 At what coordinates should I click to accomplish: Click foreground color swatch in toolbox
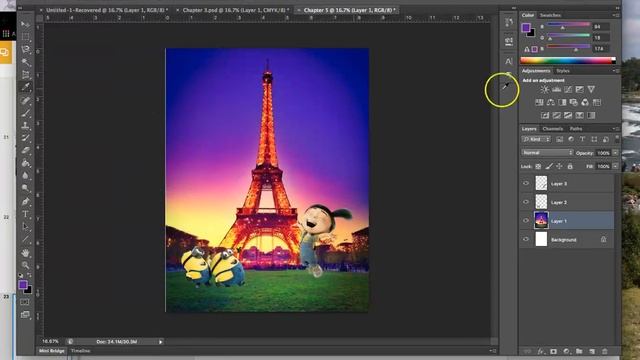click(x=23, y=284)
